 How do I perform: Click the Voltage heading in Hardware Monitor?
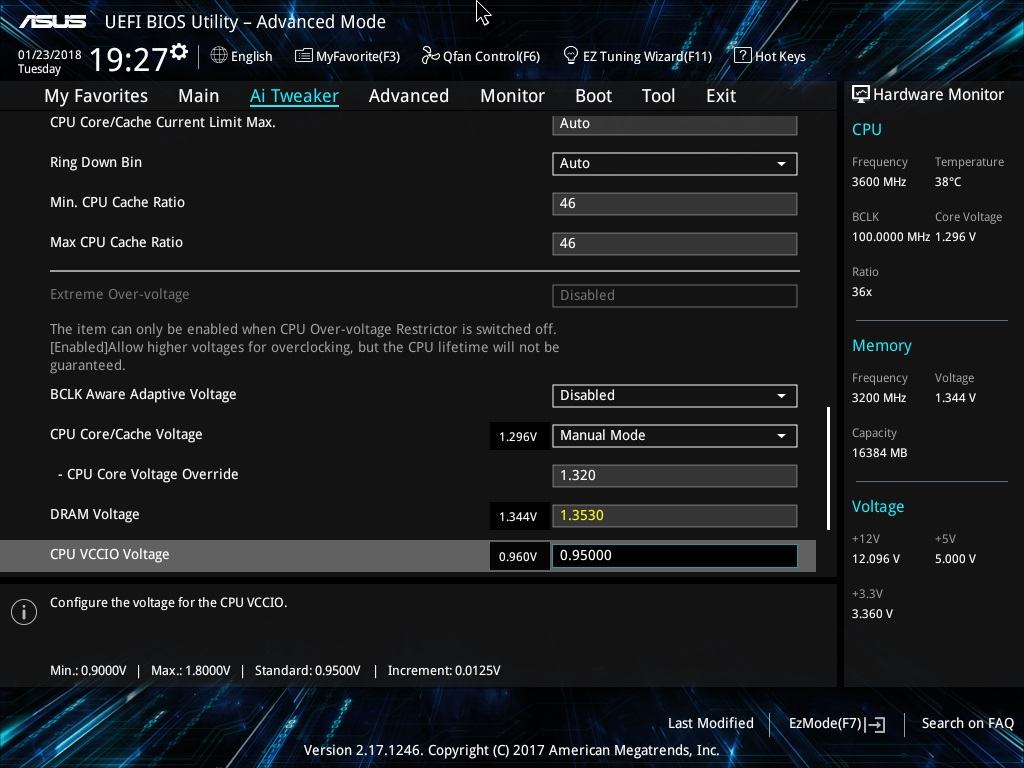[x=878, y=507]
